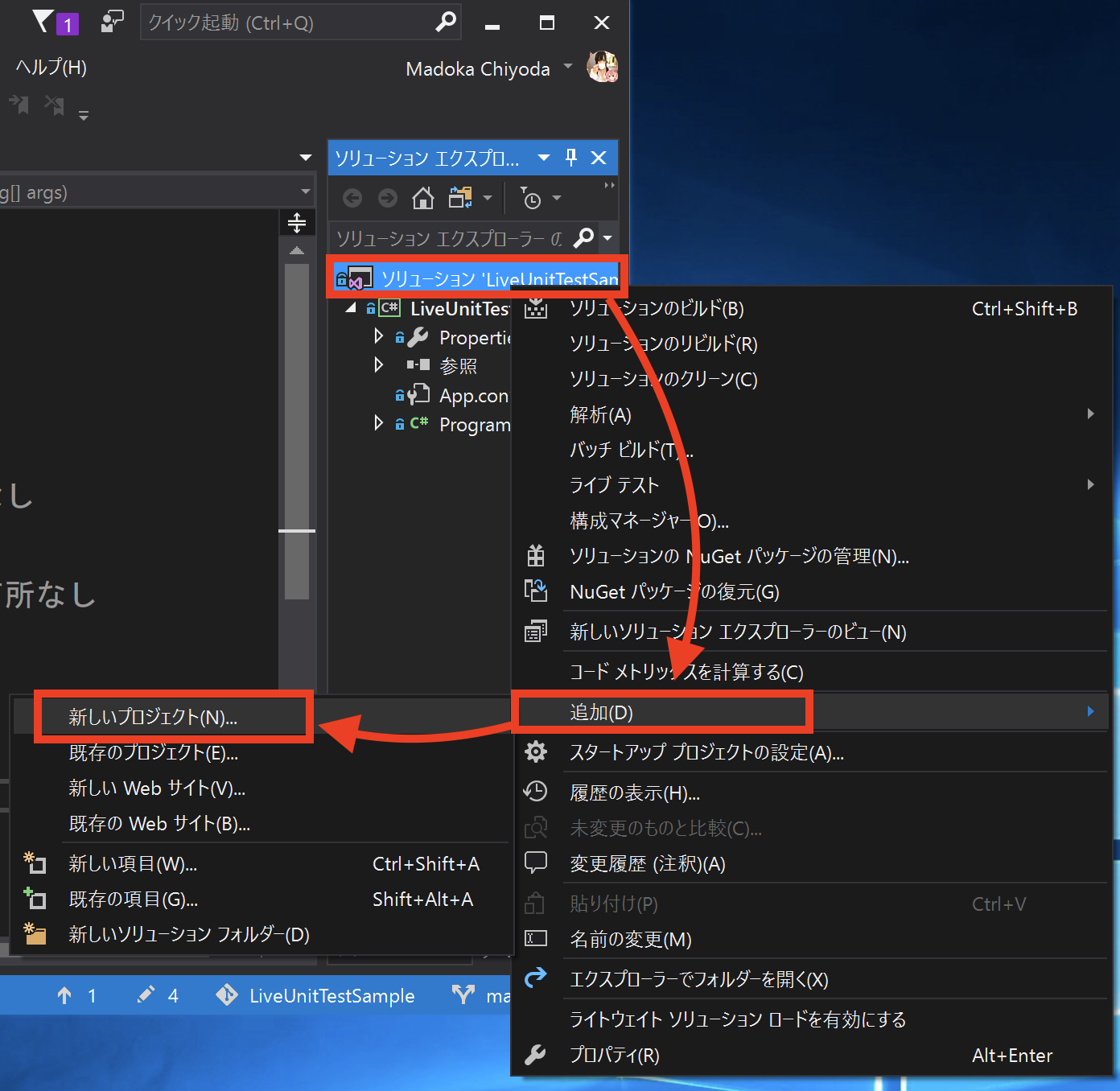This screenshot has height=1091, width=1120.
Task: Select 新しい Web サイト(V)...
Action: pyautogui.click(x=261, y=788)
